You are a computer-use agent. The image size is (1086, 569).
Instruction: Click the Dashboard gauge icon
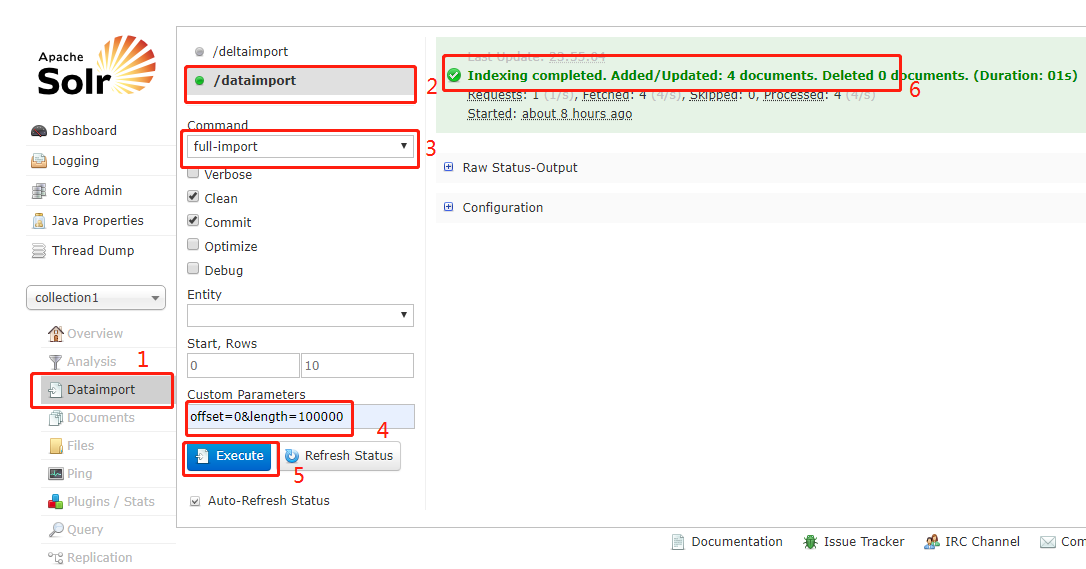[x=39, y=131]
